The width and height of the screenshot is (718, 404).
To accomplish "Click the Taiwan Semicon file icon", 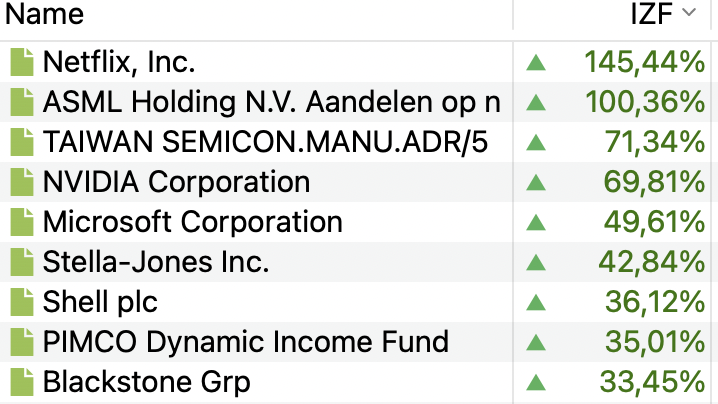I will (21, 142).
